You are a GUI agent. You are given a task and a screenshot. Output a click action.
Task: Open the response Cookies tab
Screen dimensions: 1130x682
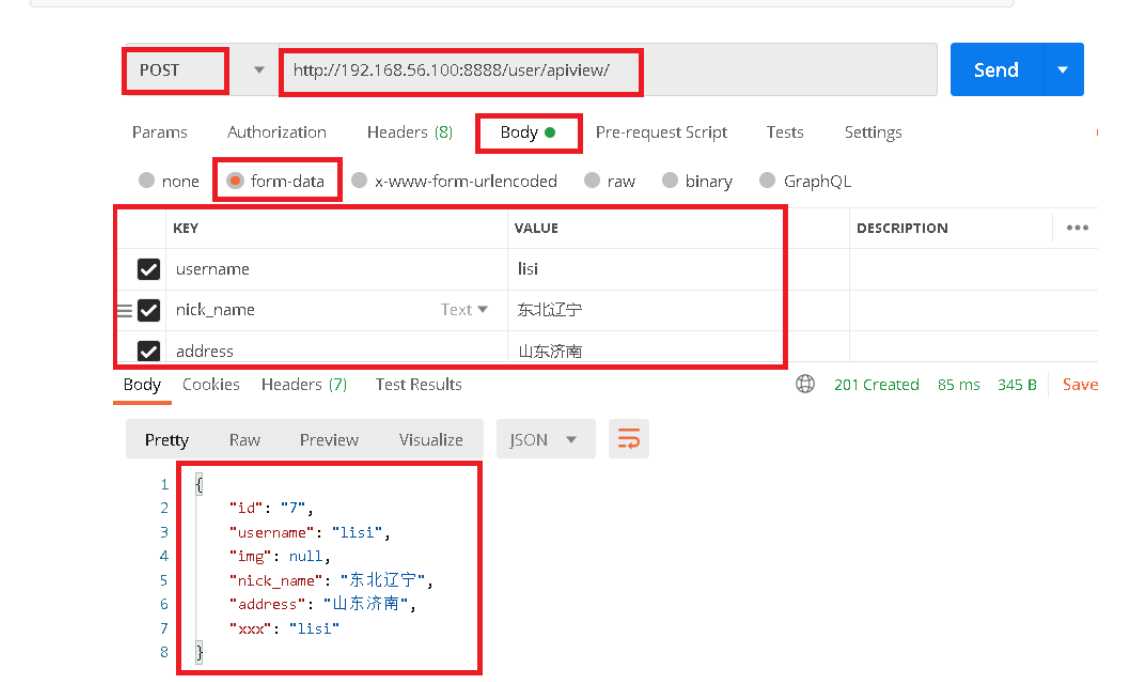click(210, 384)
